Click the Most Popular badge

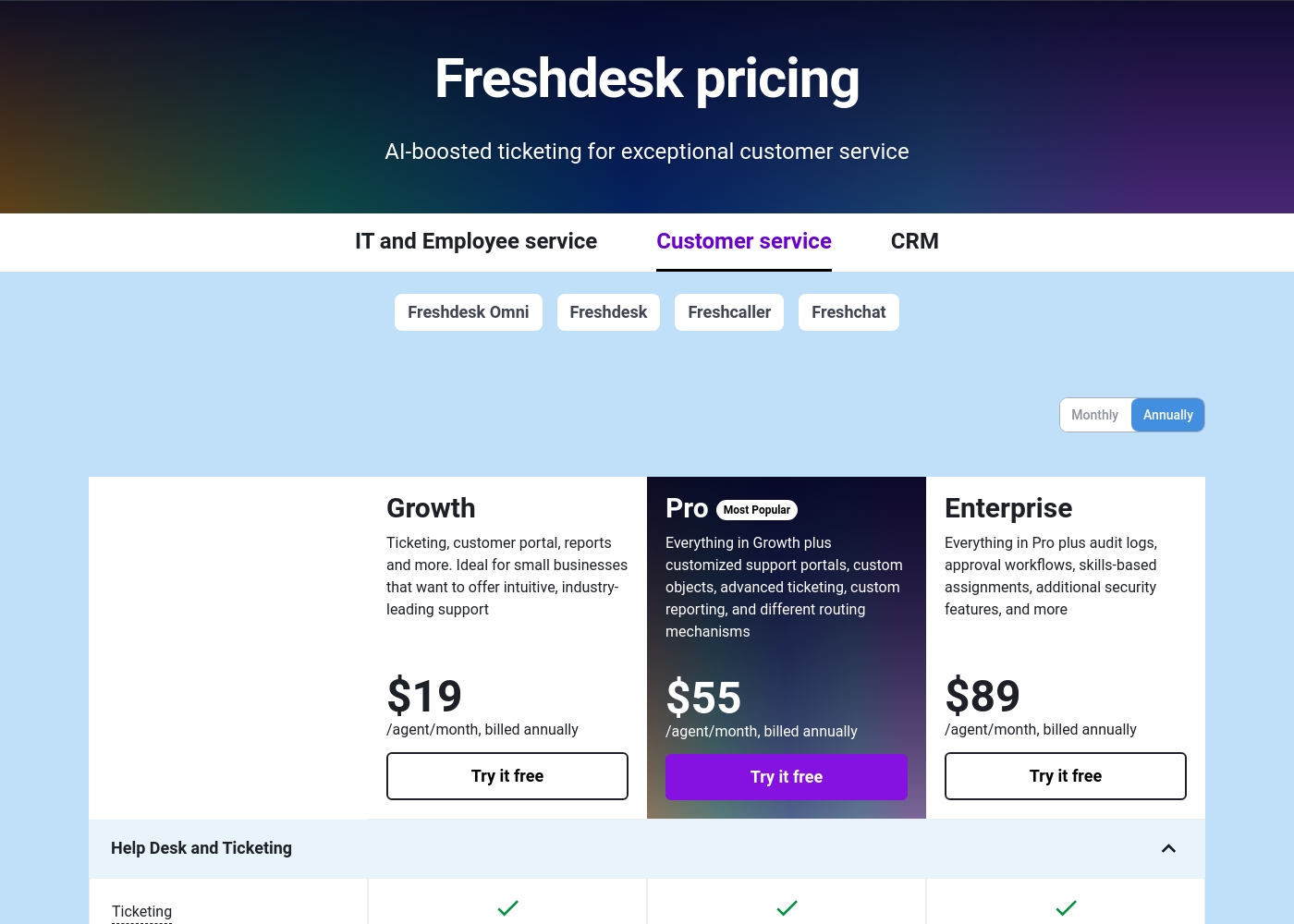pyautogui.click(x=757, y=510)
